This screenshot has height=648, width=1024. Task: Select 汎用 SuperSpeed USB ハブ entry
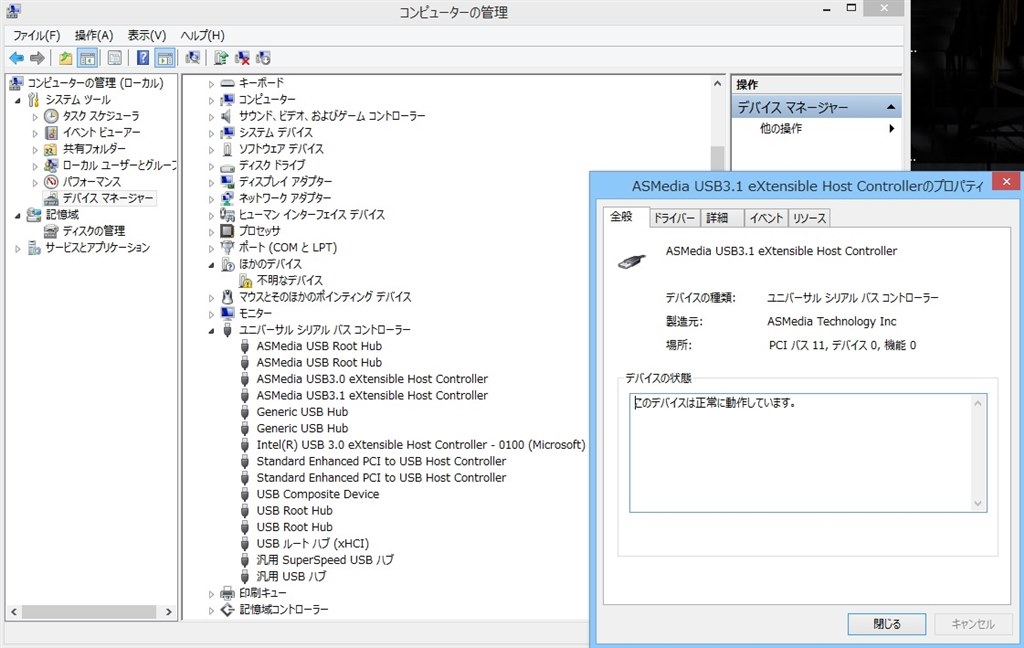pos(325,560)
